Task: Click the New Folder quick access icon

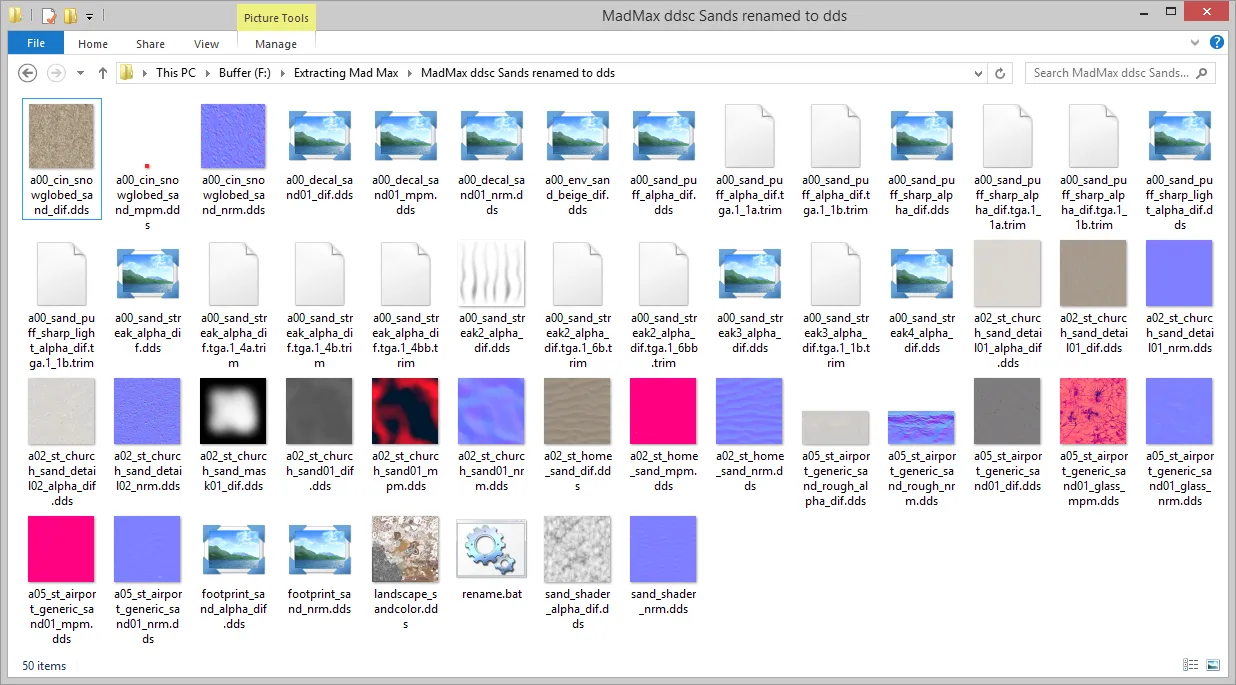Action: [70, 16]
